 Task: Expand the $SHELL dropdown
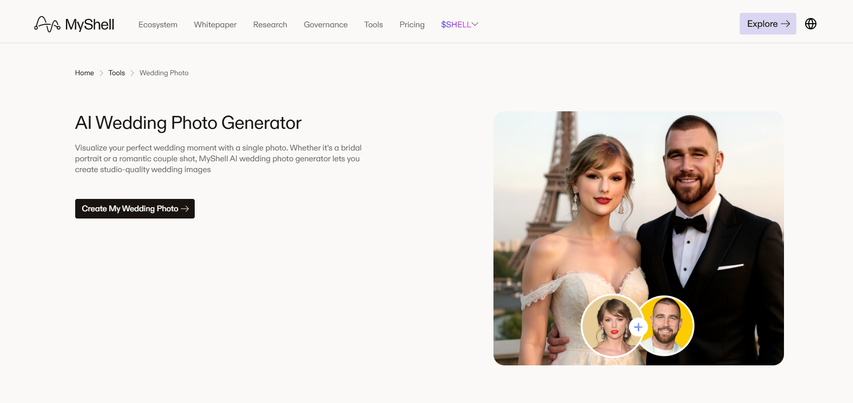(x=460, y=24)
